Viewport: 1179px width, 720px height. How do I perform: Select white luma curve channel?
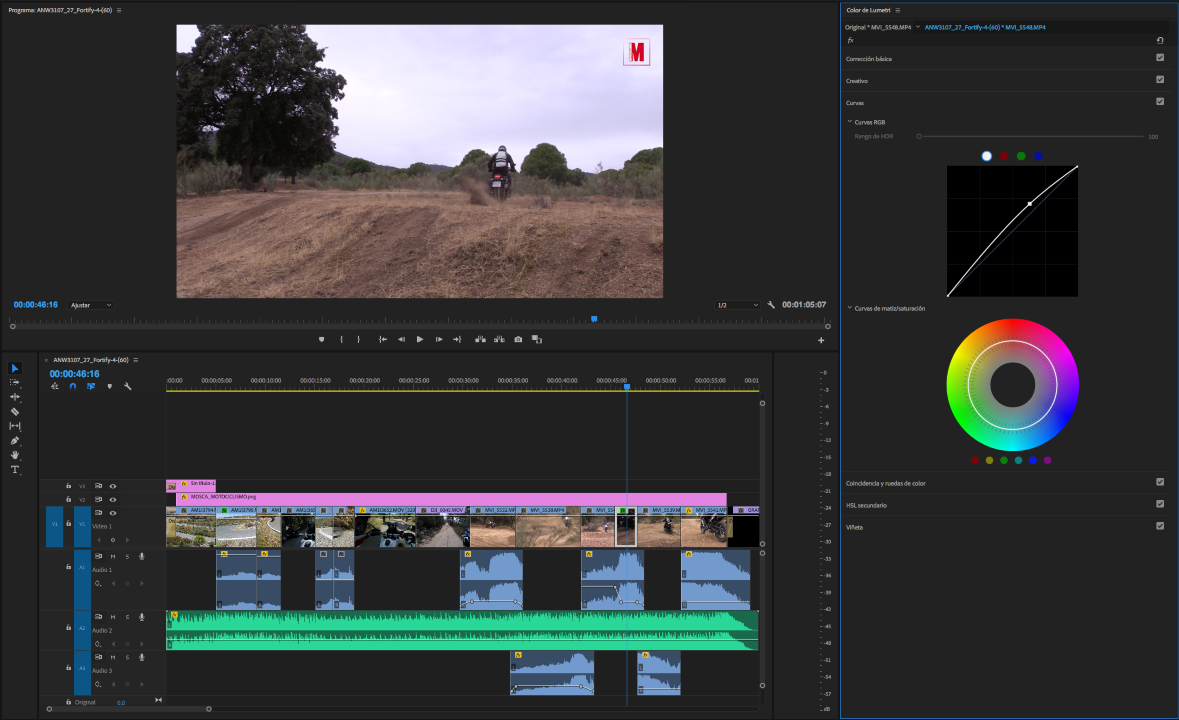point(987,156)
